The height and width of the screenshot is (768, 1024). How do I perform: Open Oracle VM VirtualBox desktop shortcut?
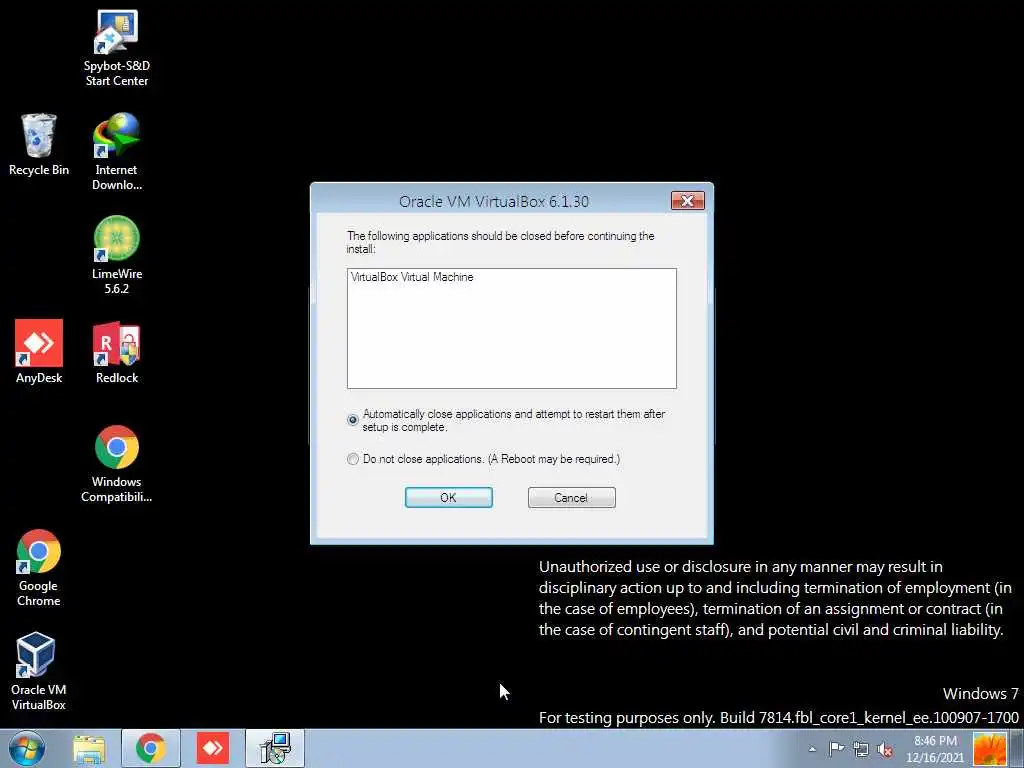click(39, 671)
